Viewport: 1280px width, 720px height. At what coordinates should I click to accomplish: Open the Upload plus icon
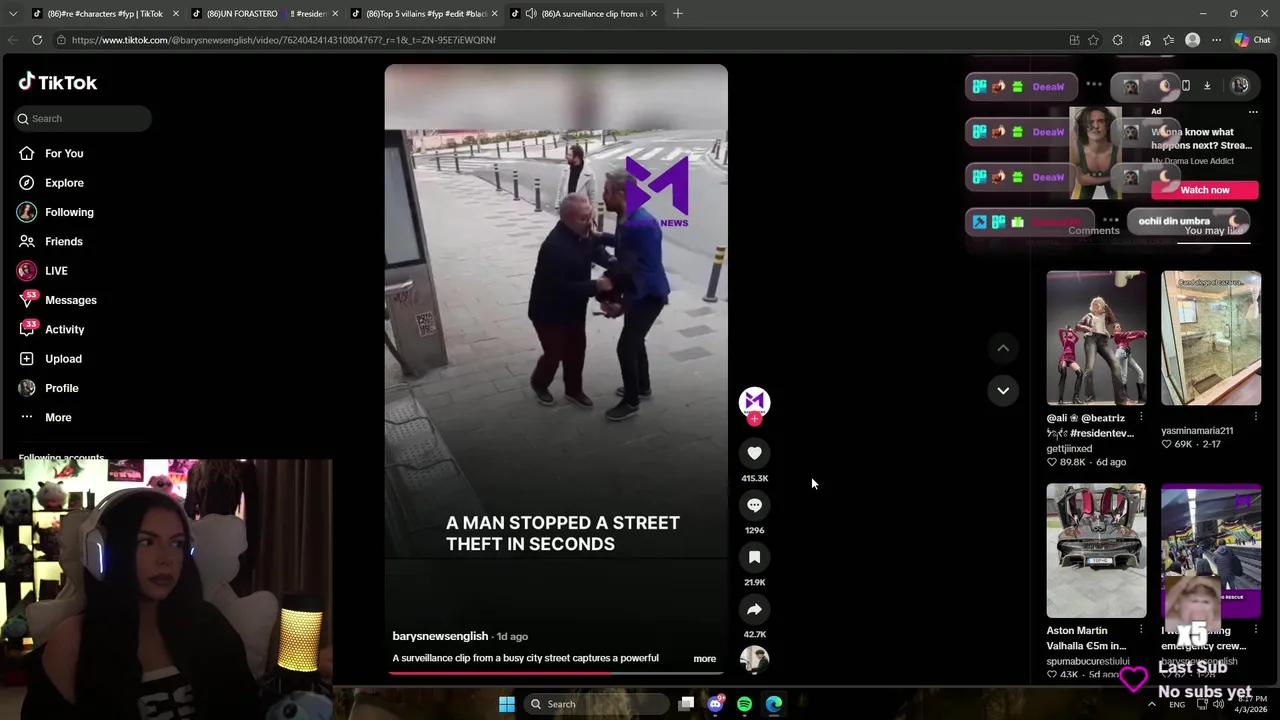[x=27, y=358]
